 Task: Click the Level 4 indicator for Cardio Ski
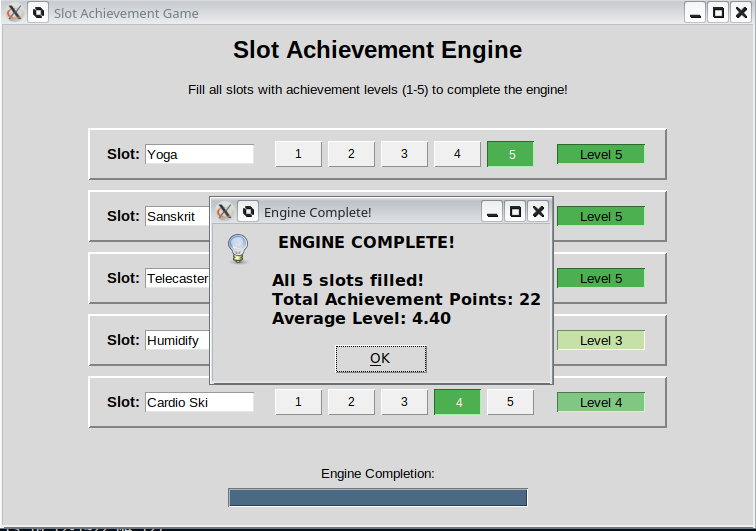(x=600, y=402)
